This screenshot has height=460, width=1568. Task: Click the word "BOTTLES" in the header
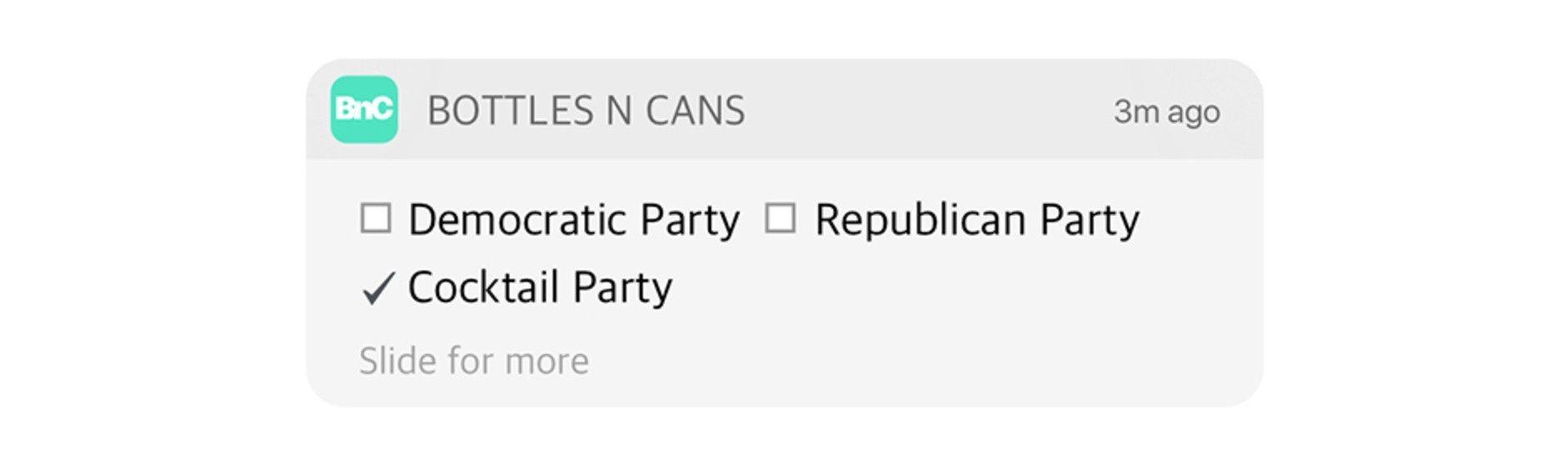coord(510,111)
